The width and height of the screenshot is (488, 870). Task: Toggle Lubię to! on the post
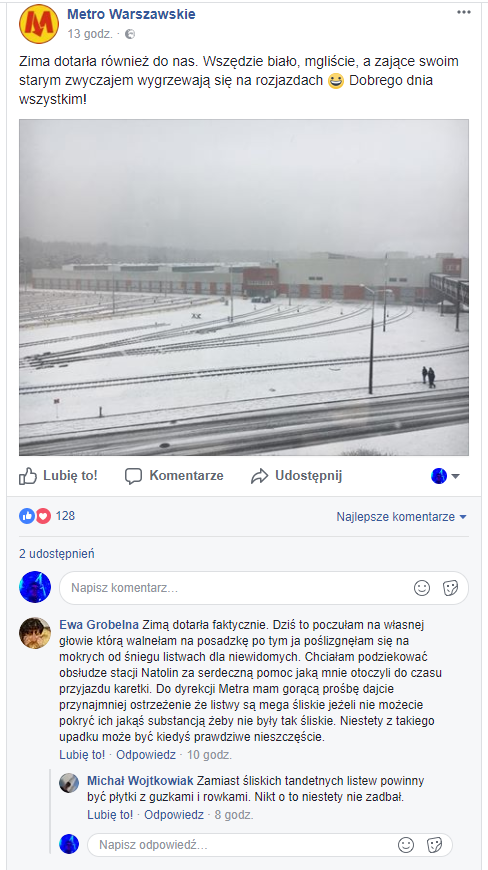coord(58,476)
